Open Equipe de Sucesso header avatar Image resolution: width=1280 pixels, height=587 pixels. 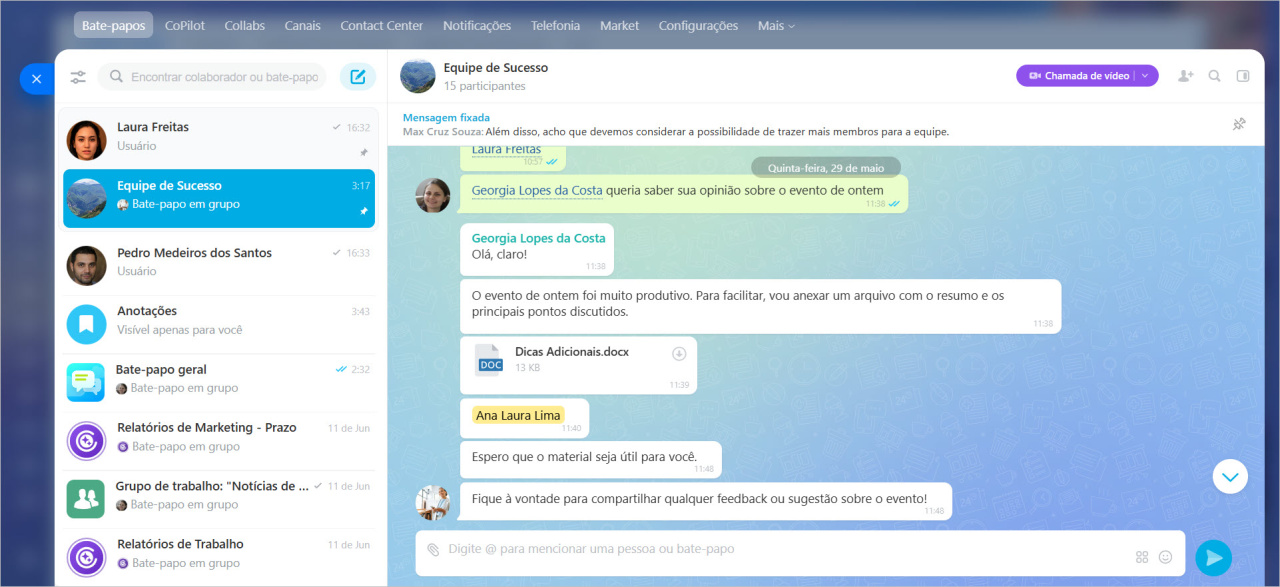pyautogui.click(x=418, y=76)
